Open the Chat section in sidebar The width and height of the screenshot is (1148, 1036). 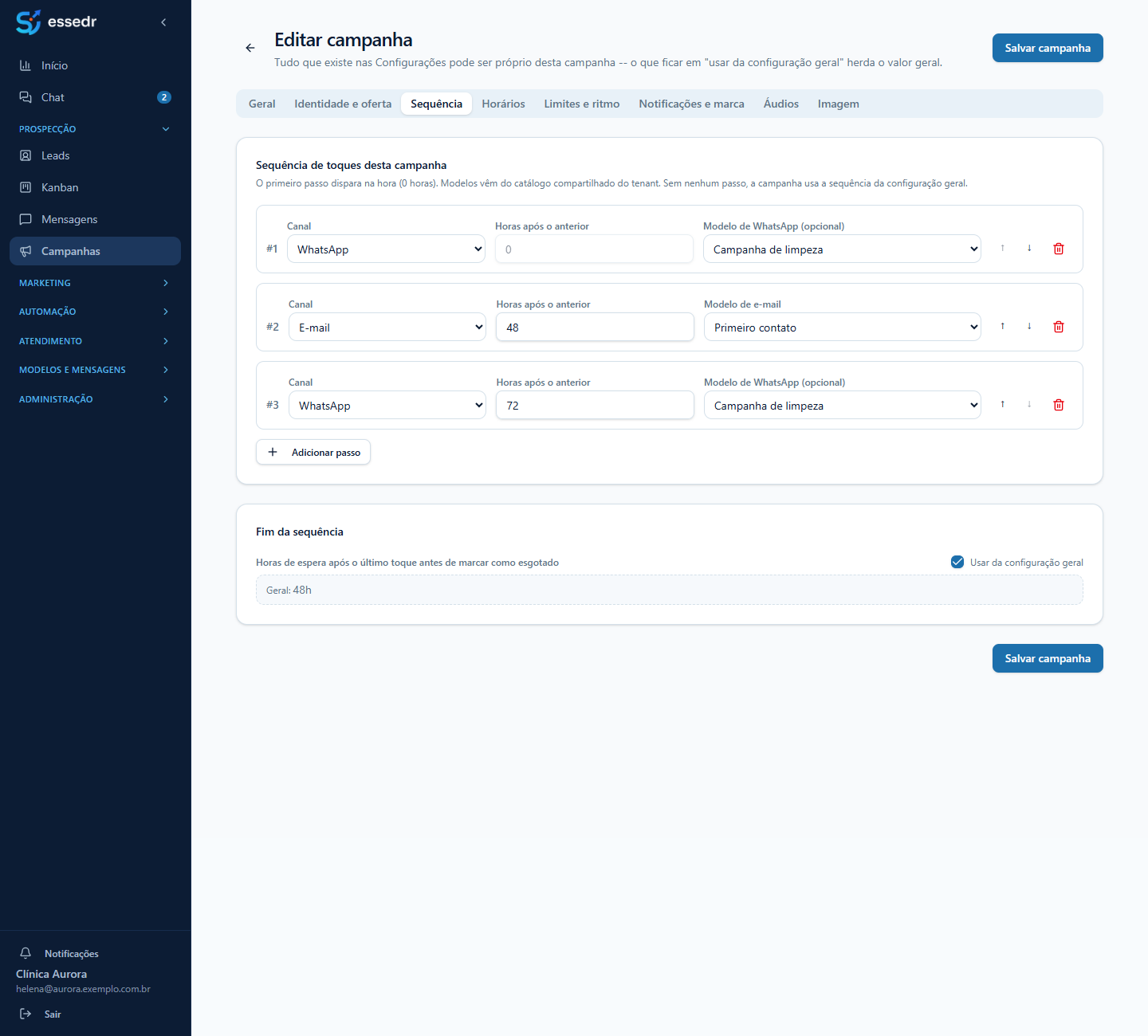[95, 97]
